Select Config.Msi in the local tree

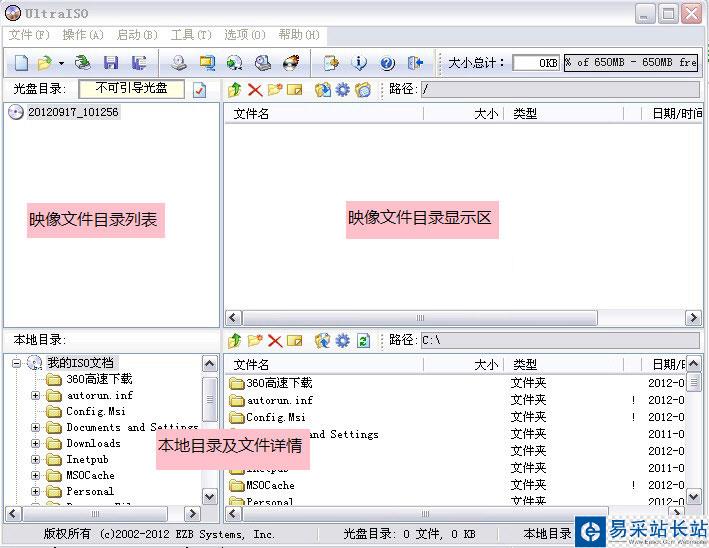coord(96,411)
